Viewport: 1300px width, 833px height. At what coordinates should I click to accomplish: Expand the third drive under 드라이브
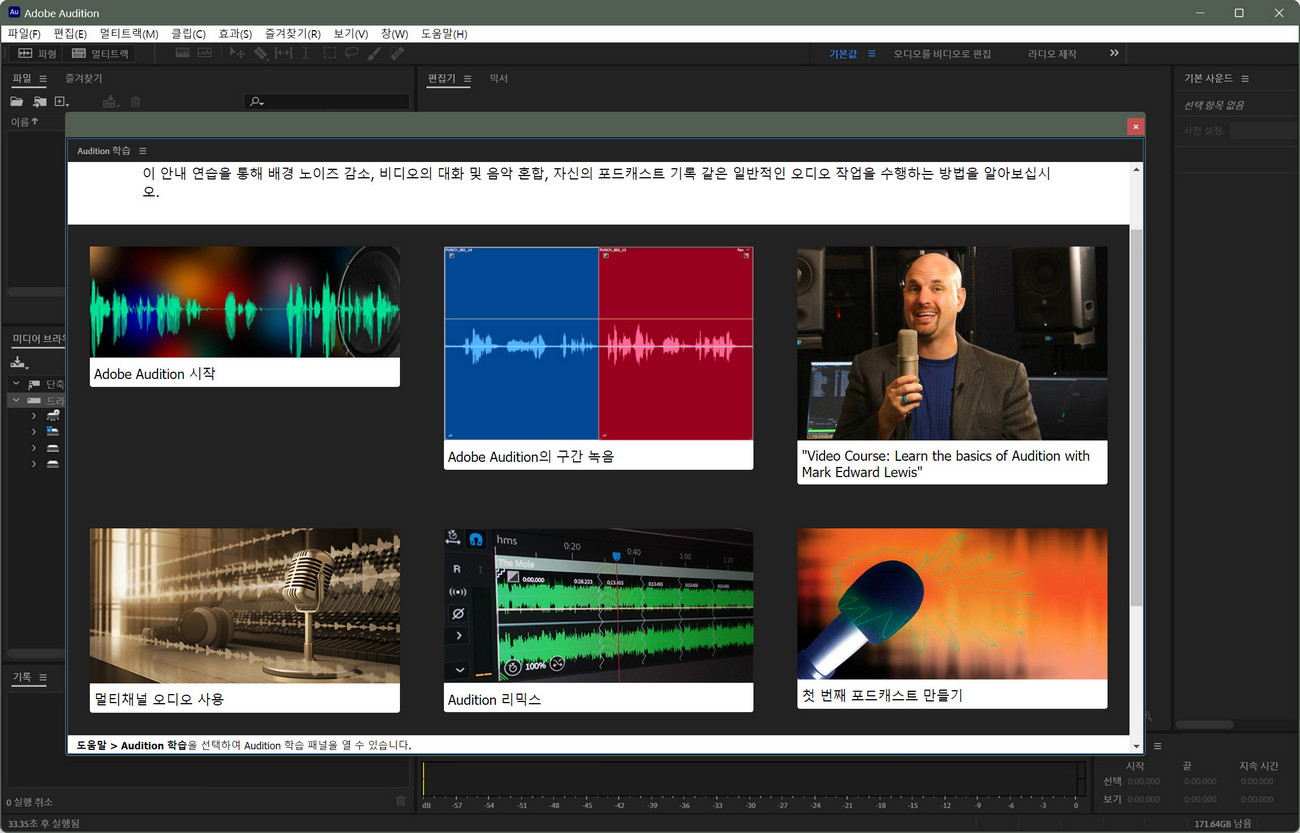coord(33,448)
